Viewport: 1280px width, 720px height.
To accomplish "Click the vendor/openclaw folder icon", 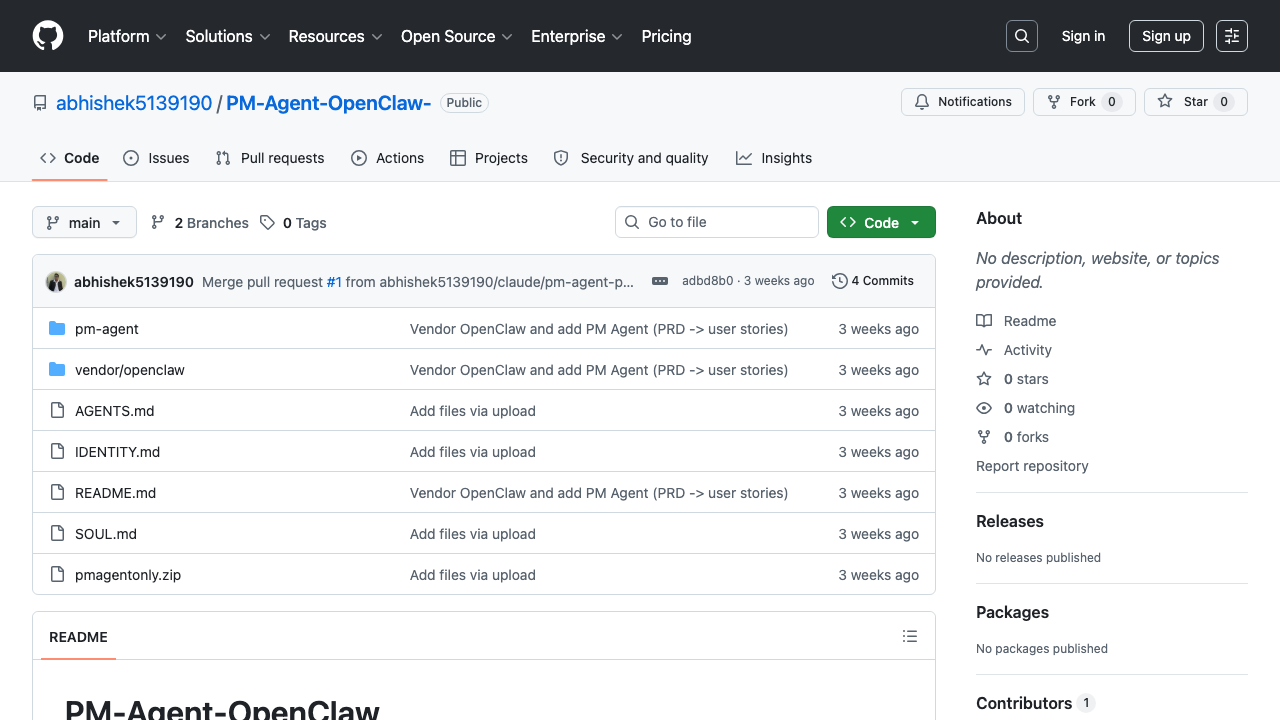I will (57, 370).
